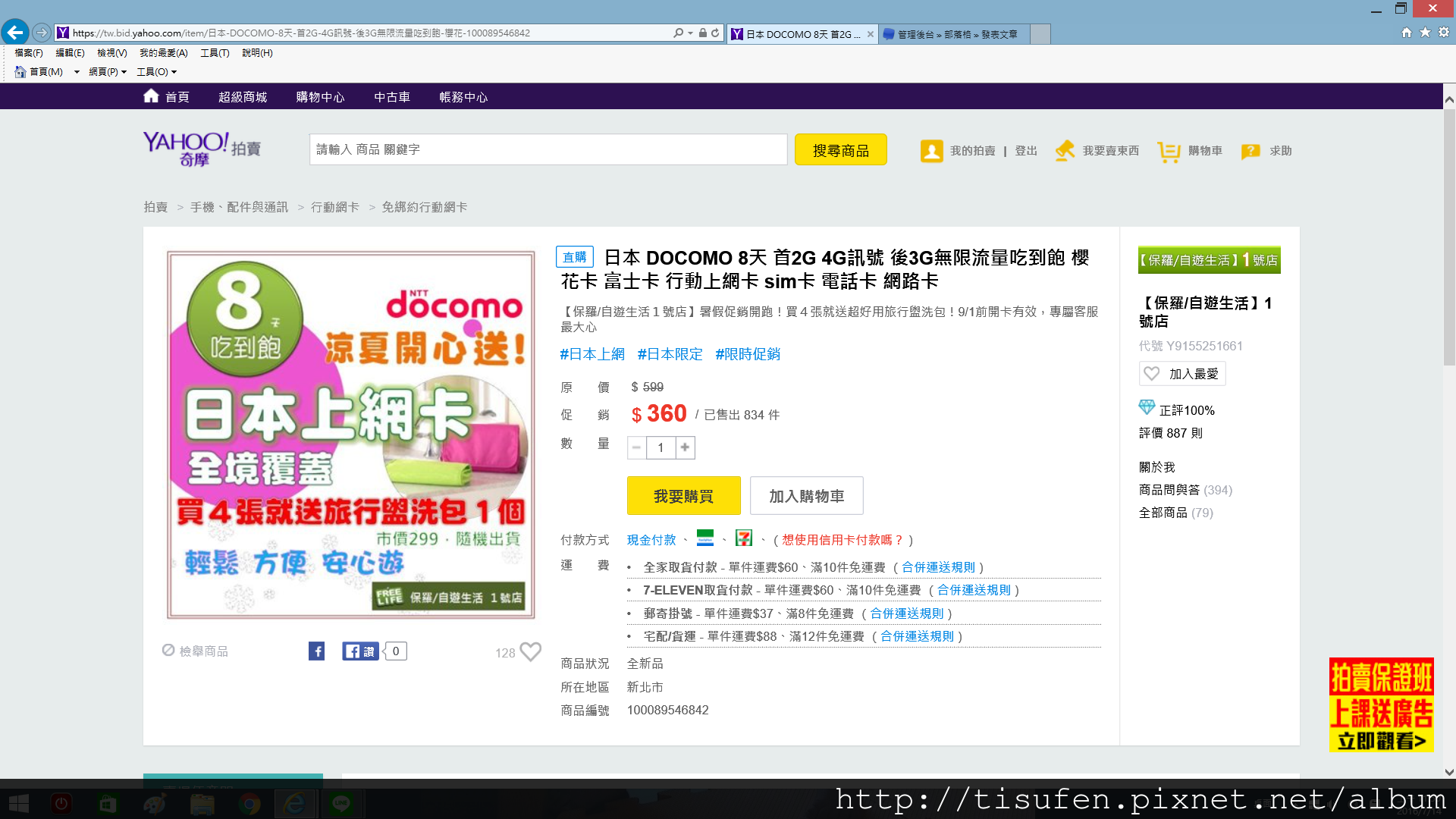This screenshot has width=1456, height=819.
Task: Click the product keyword search field
Action: pos(548,149)
